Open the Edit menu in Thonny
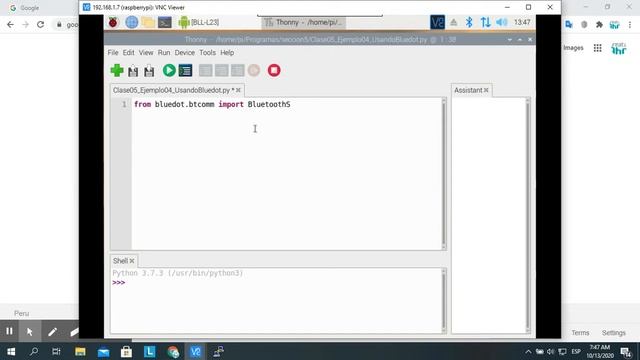Screen dimensions: 640x360 point(129,53)
